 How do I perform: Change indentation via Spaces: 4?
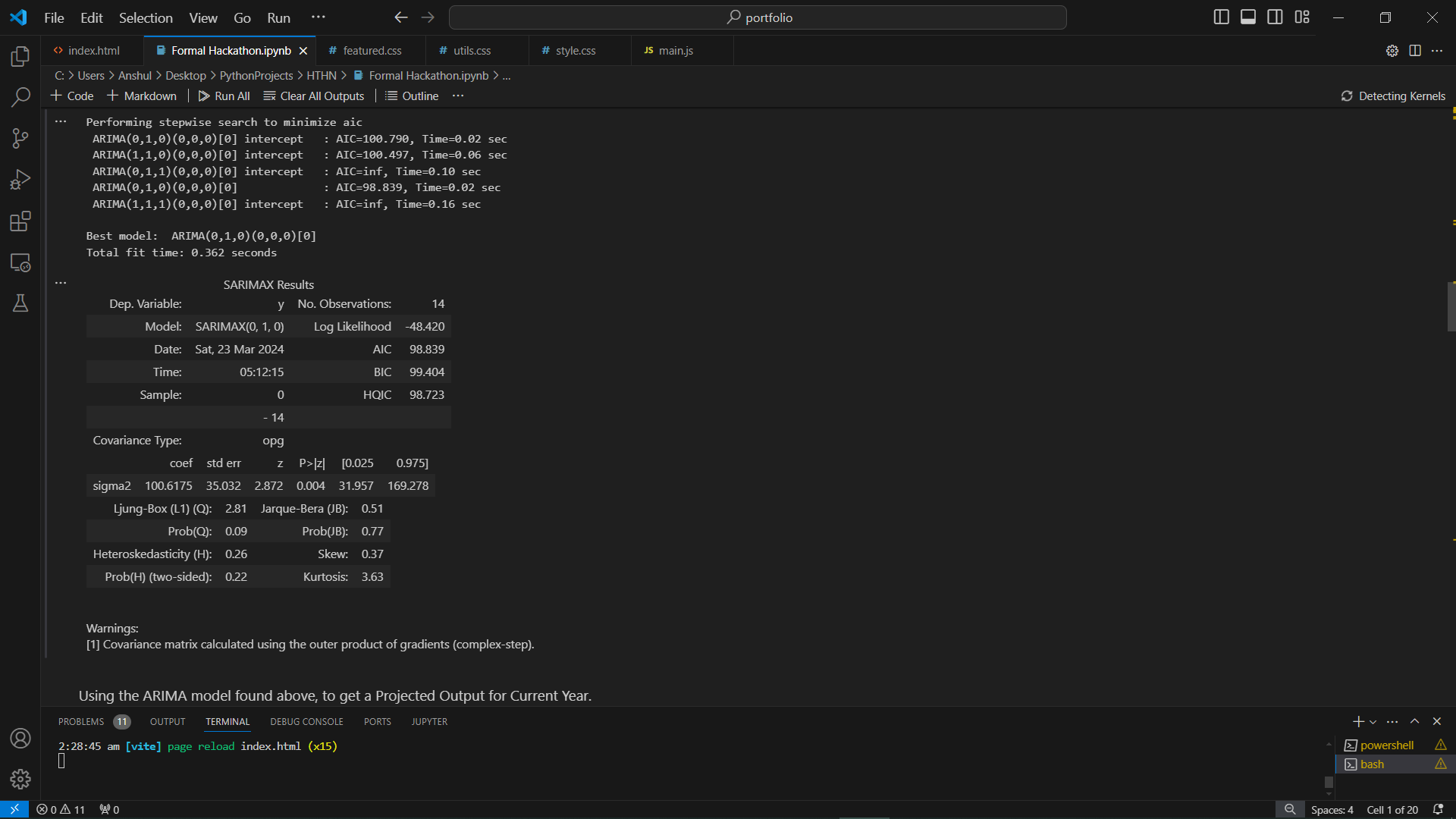[x=1332, y=810]
